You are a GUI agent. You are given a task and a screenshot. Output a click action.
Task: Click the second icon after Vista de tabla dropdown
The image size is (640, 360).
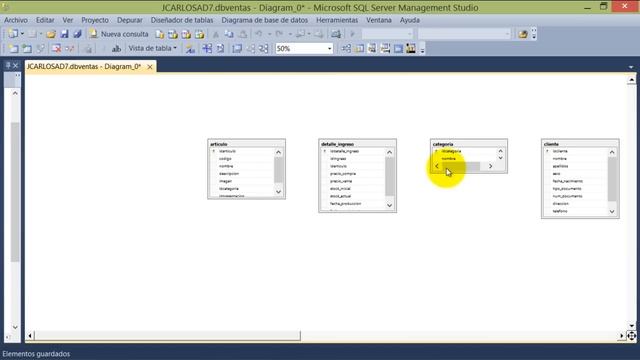point(207,49)
